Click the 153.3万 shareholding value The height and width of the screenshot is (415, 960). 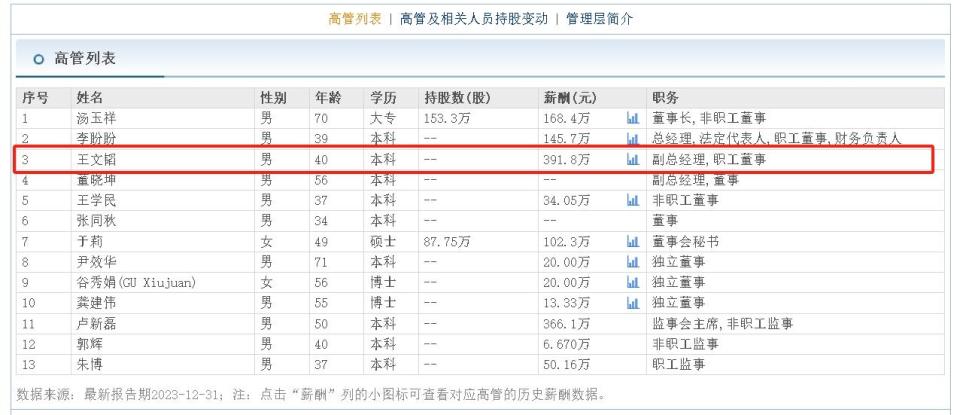point(447,119)
